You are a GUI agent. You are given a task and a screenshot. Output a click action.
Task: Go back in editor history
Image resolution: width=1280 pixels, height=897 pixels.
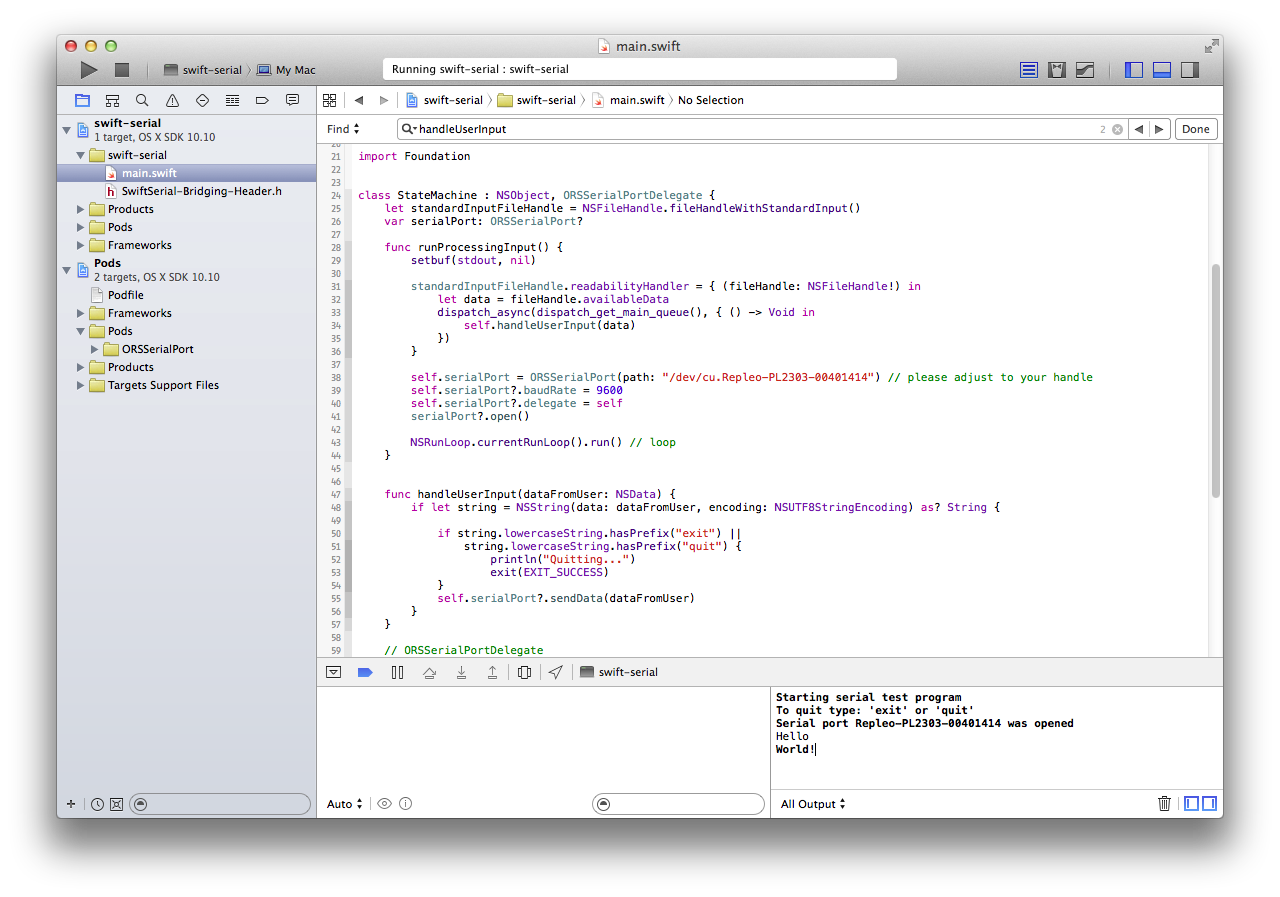(359, 100)
